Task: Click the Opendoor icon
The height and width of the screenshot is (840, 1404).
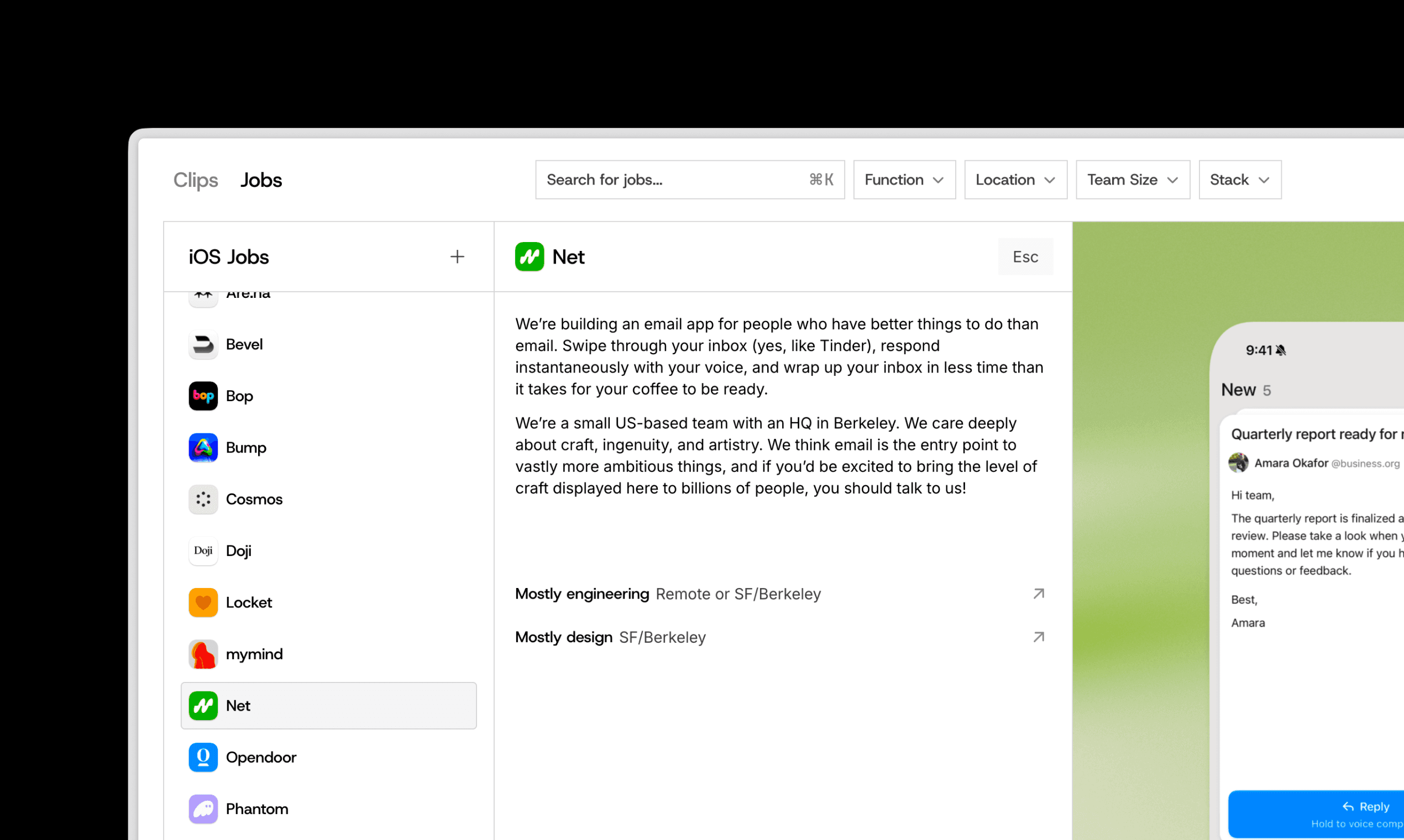Action: click(203, 757)
